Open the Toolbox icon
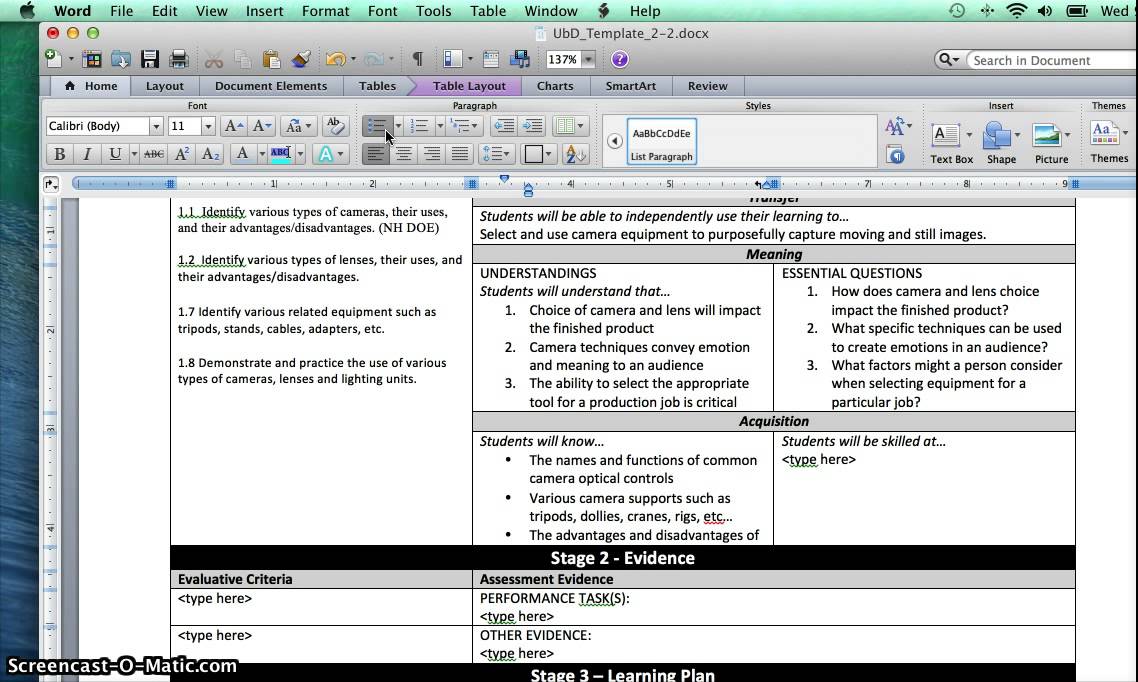Screen dimensions: 1138x682 coord(491,59)
